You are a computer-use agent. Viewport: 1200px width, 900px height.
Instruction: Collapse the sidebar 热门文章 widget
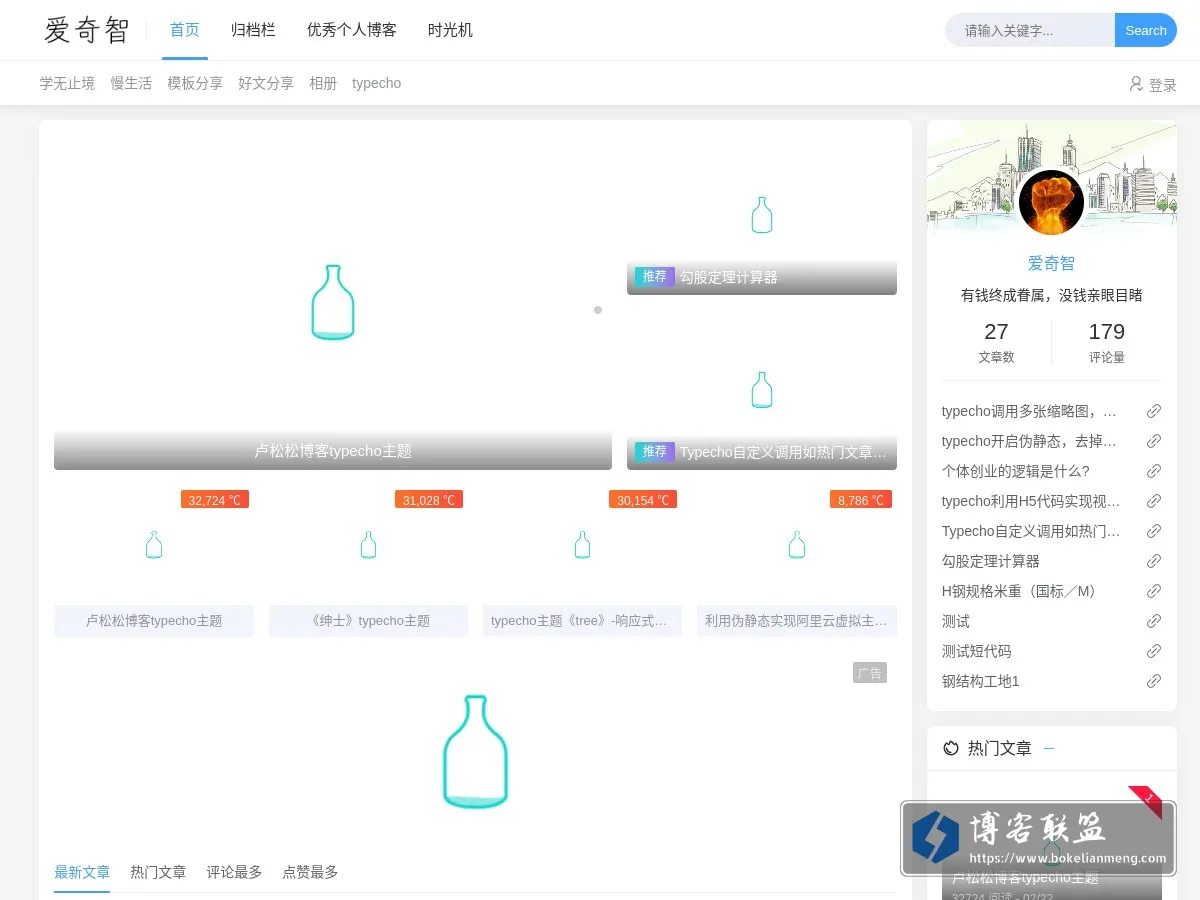tap(1049, 748)
